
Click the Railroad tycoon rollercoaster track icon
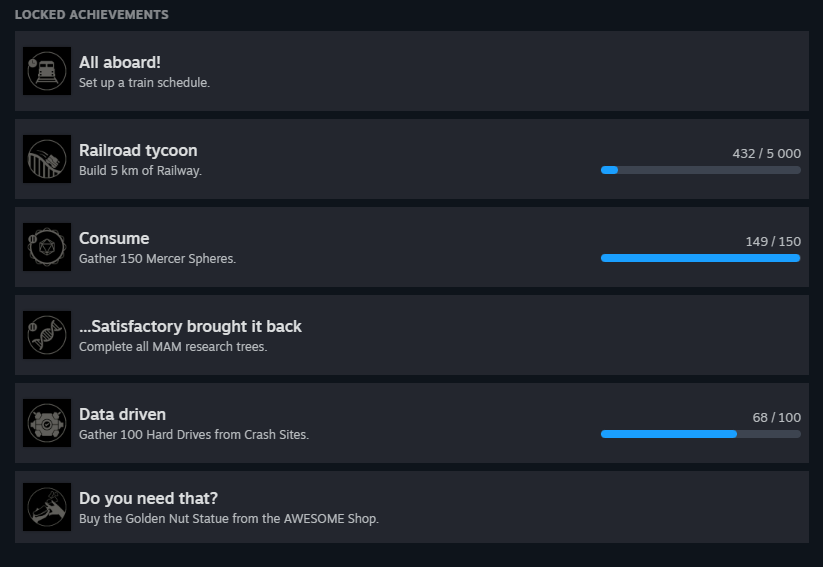[x=47, y=159]
